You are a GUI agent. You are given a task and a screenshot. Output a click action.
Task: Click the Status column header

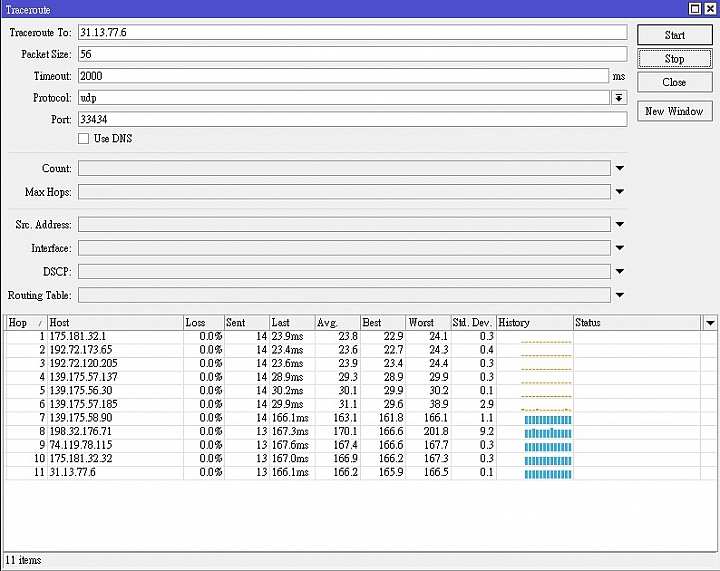[637, 323]
